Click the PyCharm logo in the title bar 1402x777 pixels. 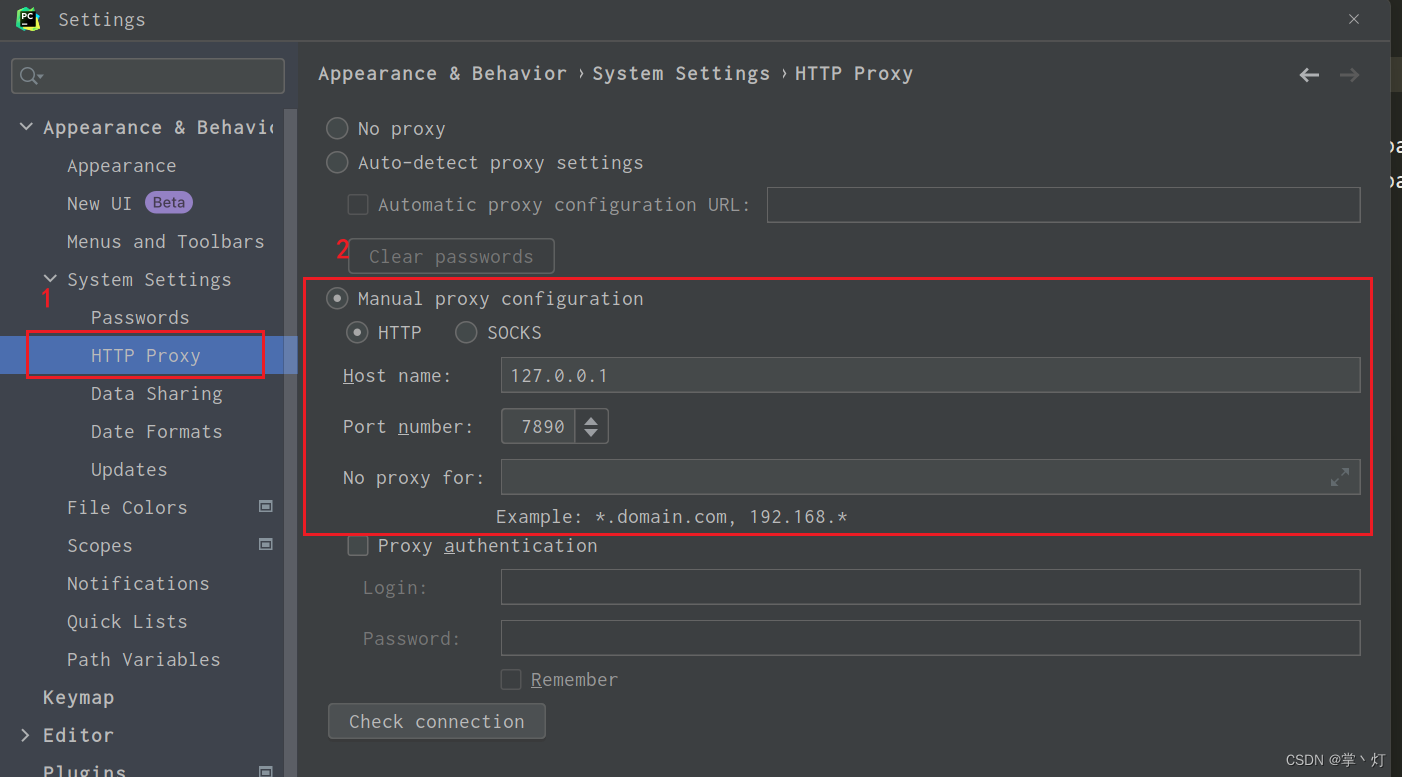tap(27, 19)
